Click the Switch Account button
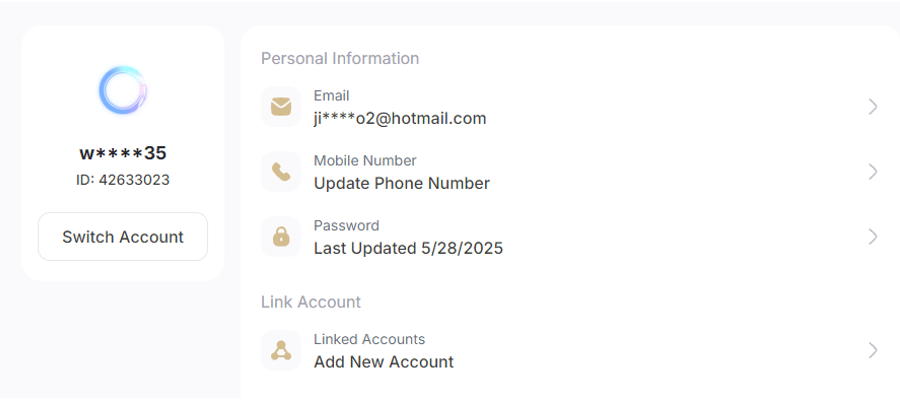The width and height of the screenshot is (900, 400). [x=123, y=236]
